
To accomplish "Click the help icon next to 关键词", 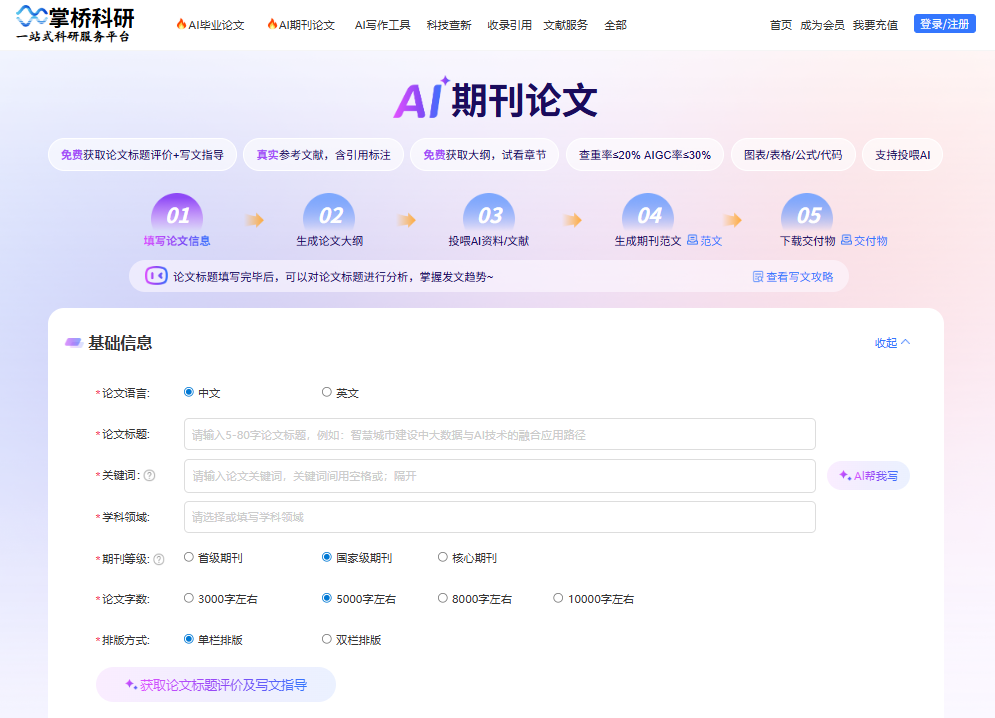I will (149, 476).
